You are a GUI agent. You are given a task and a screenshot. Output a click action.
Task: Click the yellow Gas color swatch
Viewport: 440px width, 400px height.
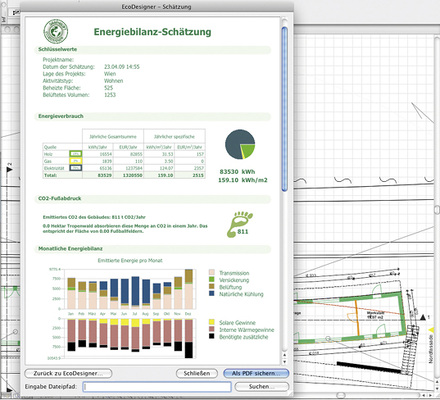[x=76, y=161]
